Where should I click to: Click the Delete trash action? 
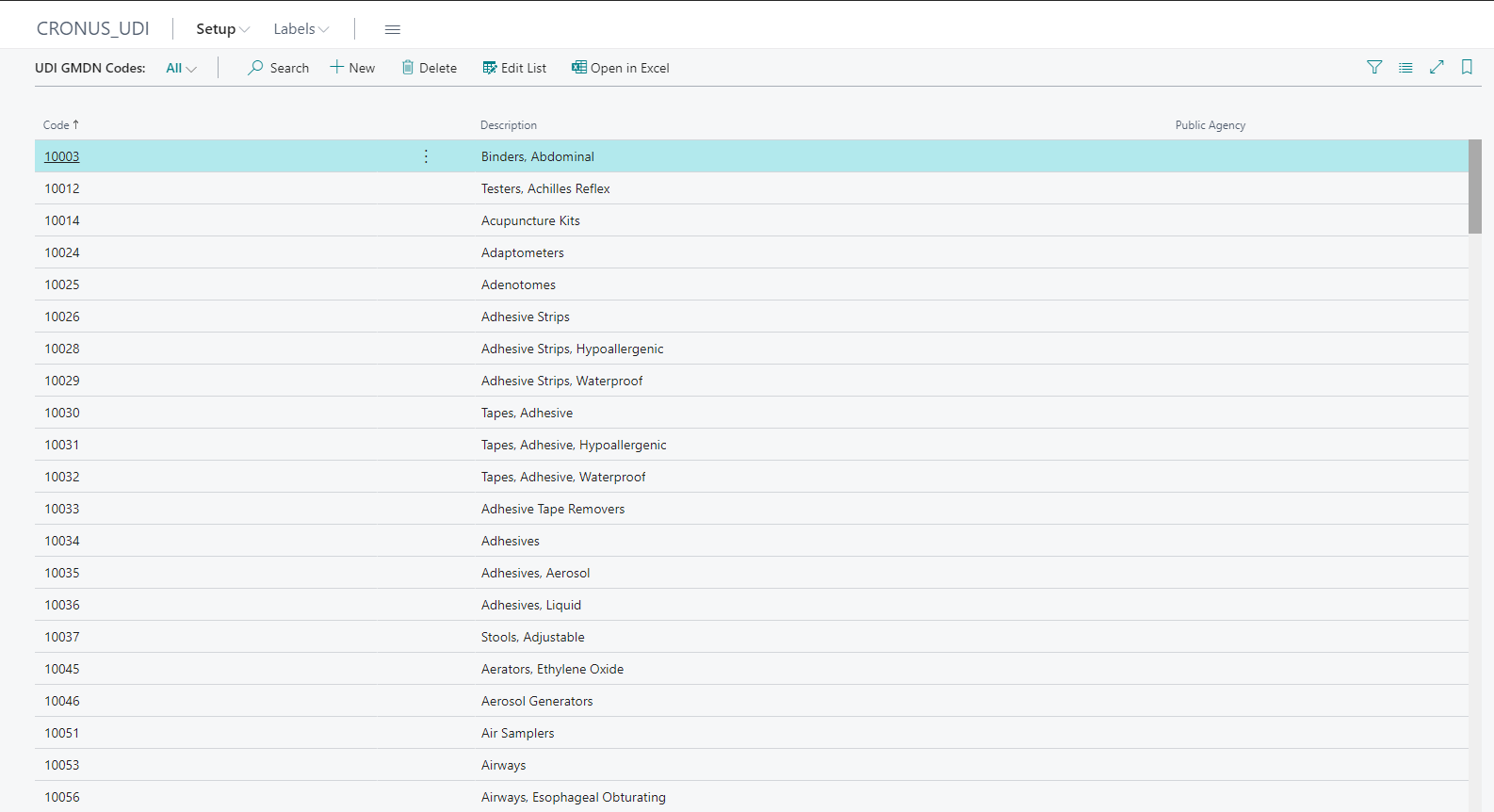430,68
